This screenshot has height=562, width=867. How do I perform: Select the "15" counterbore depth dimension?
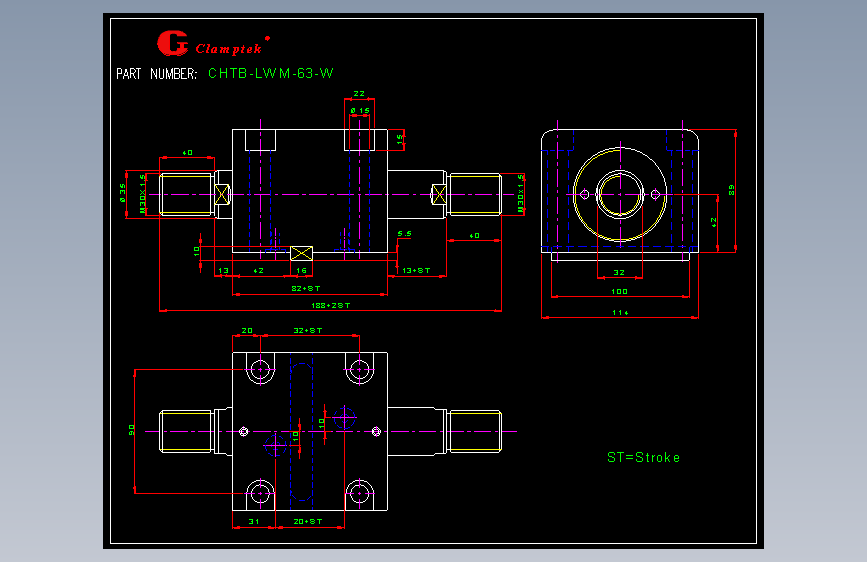[400, 139]
